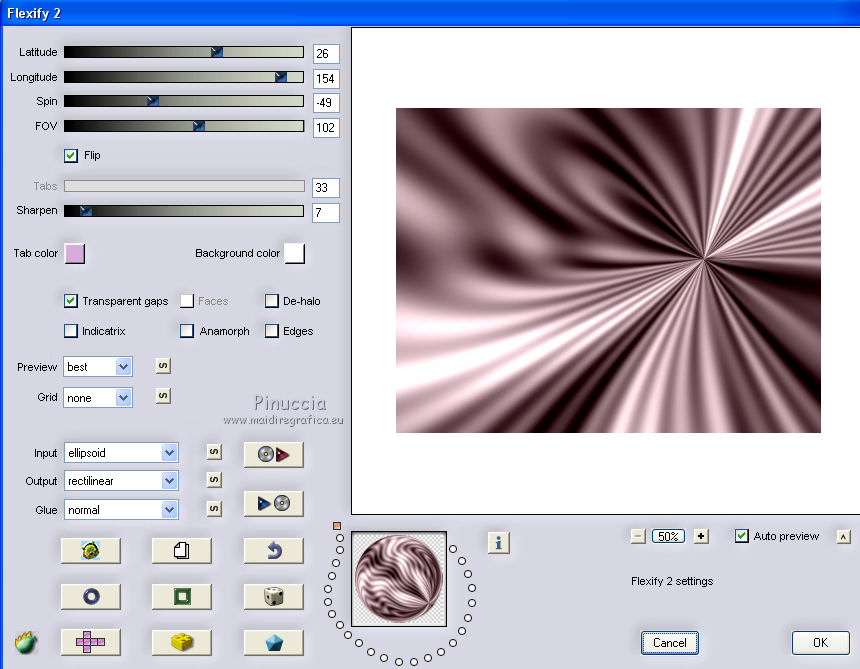Open the info button next to preview
Image resolution: width=860 pixels, height=669 pixels.
coord(498,543)
